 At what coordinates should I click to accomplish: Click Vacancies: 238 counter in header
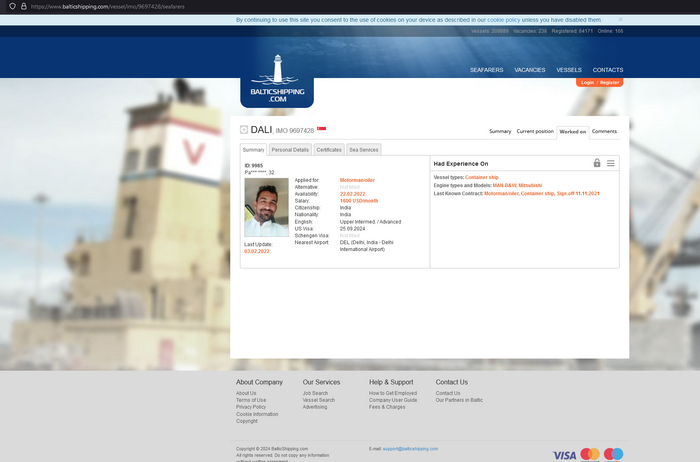pos(530,31)
